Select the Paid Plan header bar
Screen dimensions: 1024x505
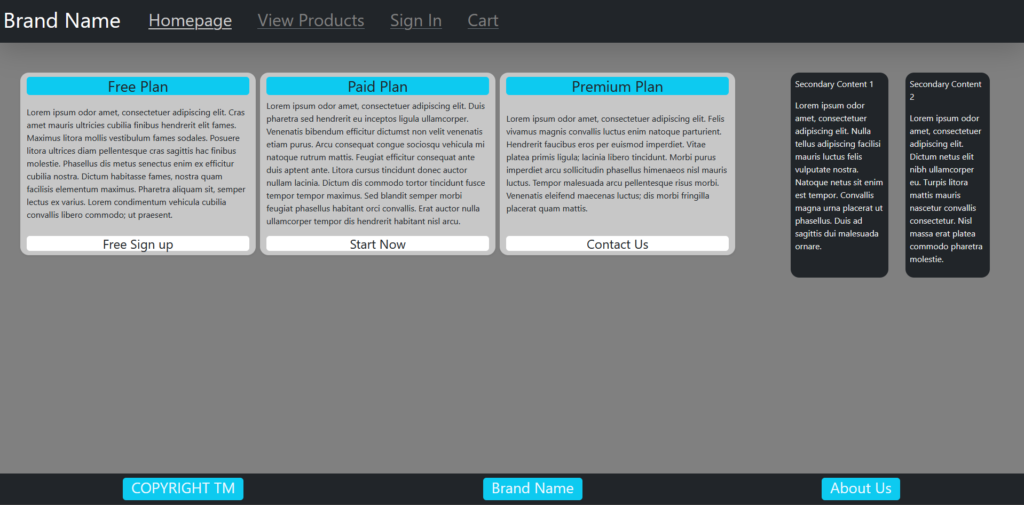(x=378, y=87)
